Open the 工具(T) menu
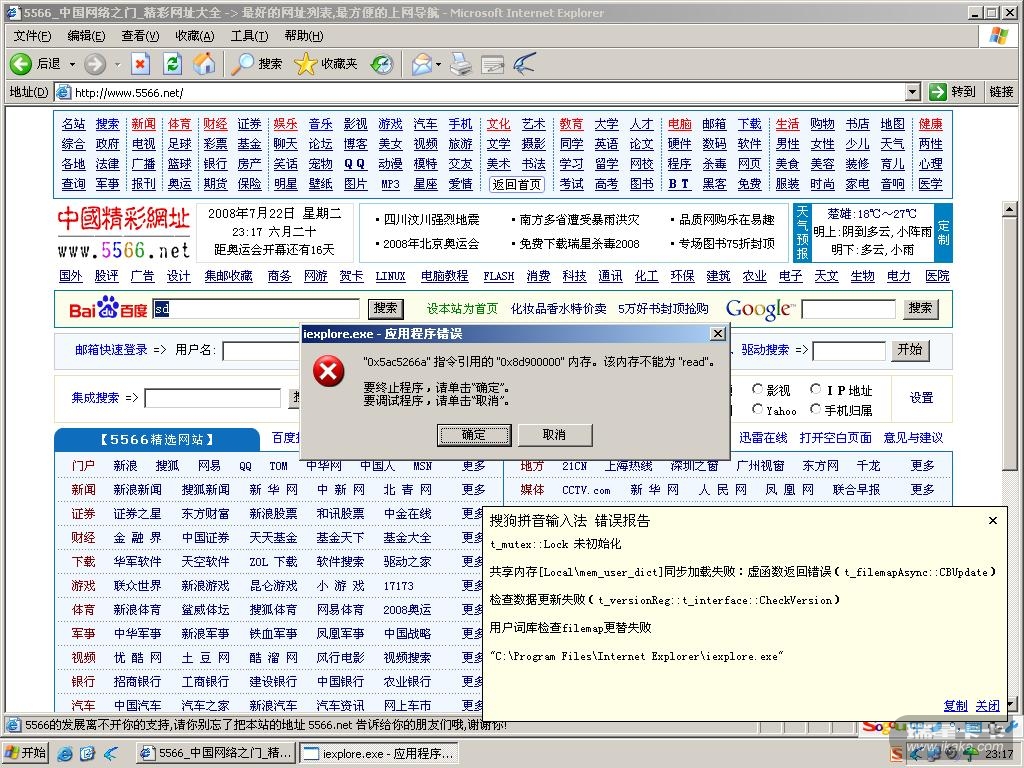This screenshot has width=1024, height=768. (249, 36)
